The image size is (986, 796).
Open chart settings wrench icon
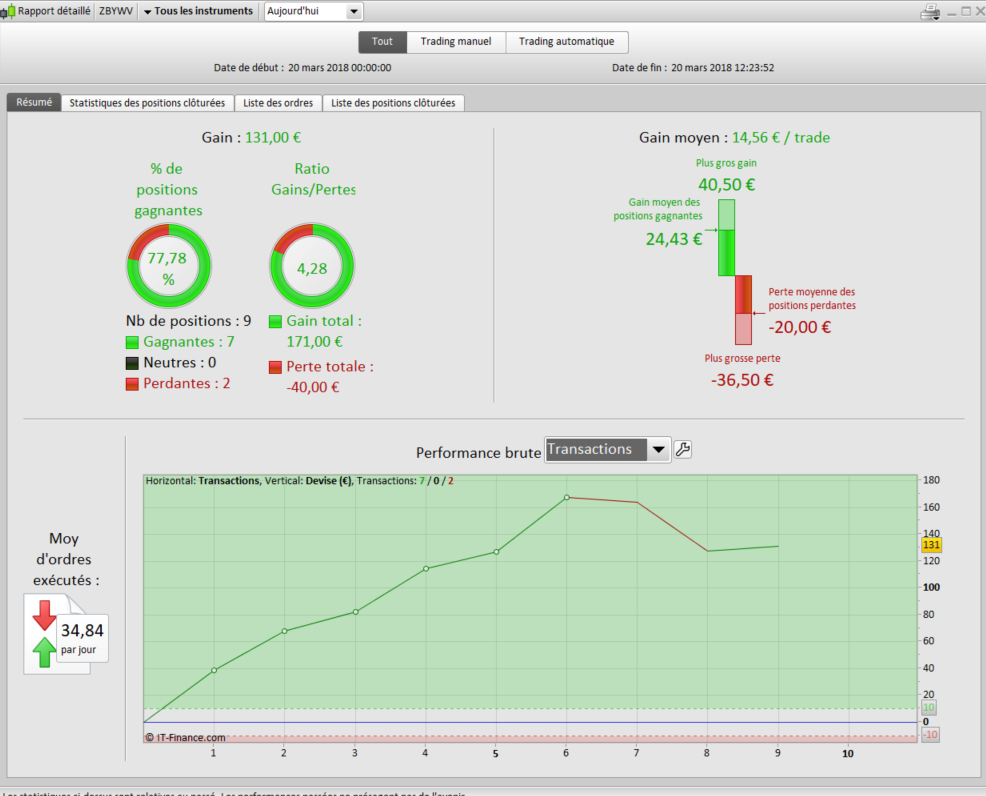[x=683, y=450]
